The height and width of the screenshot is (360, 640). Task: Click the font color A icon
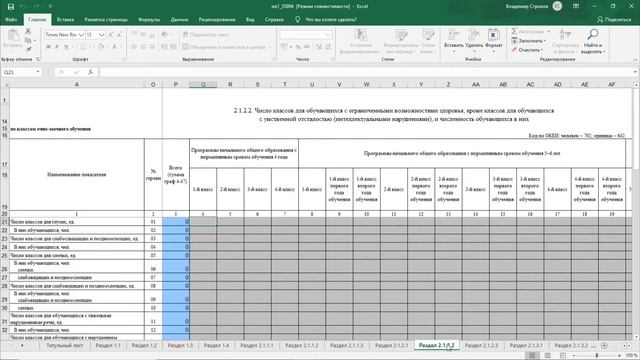[114, 47]
